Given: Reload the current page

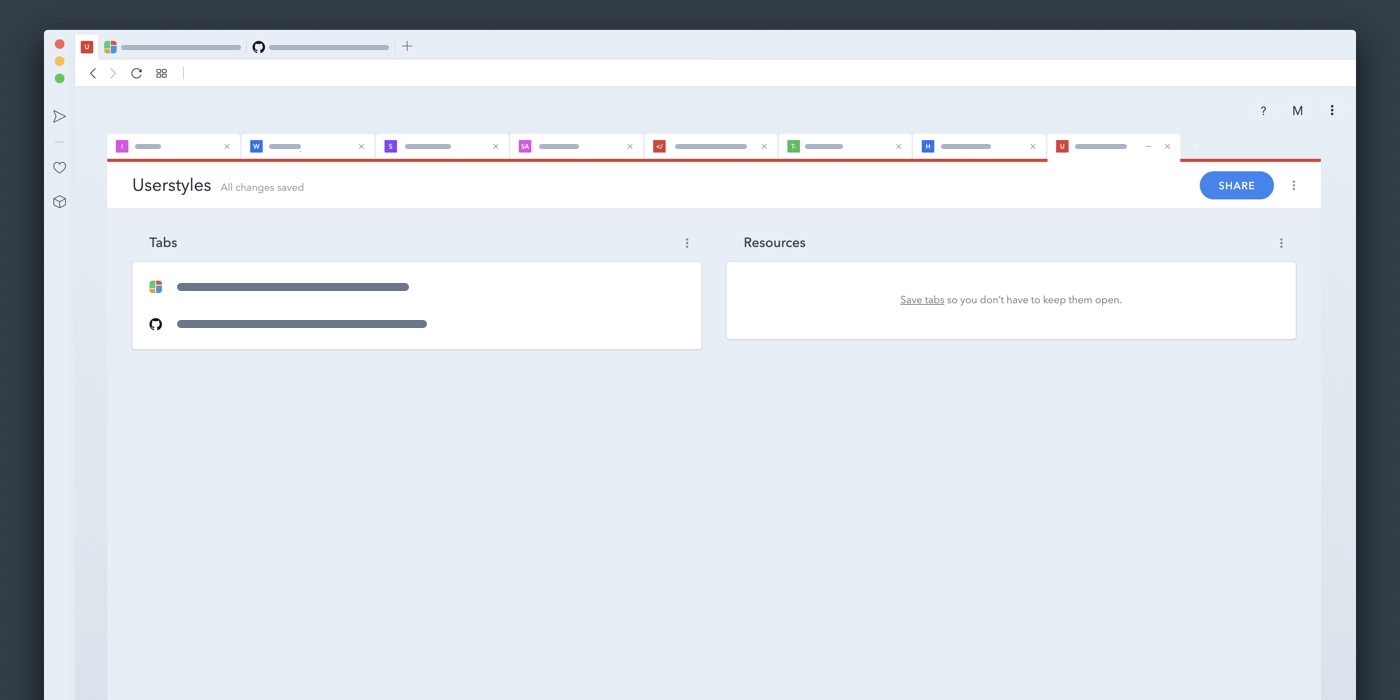Looking at the screenshot, I should (136, 73).
